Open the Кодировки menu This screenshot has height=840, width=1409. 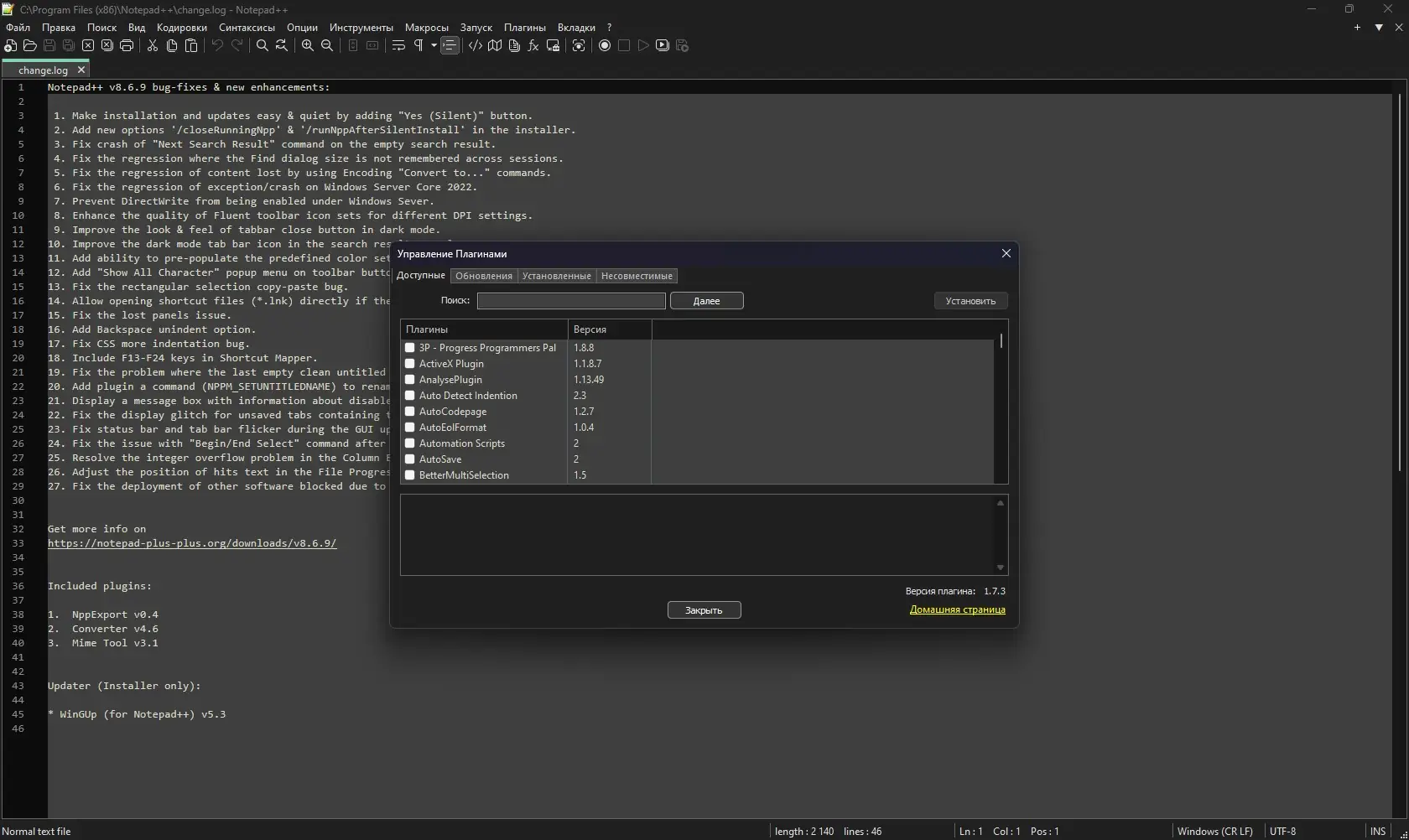pos(182,28)
